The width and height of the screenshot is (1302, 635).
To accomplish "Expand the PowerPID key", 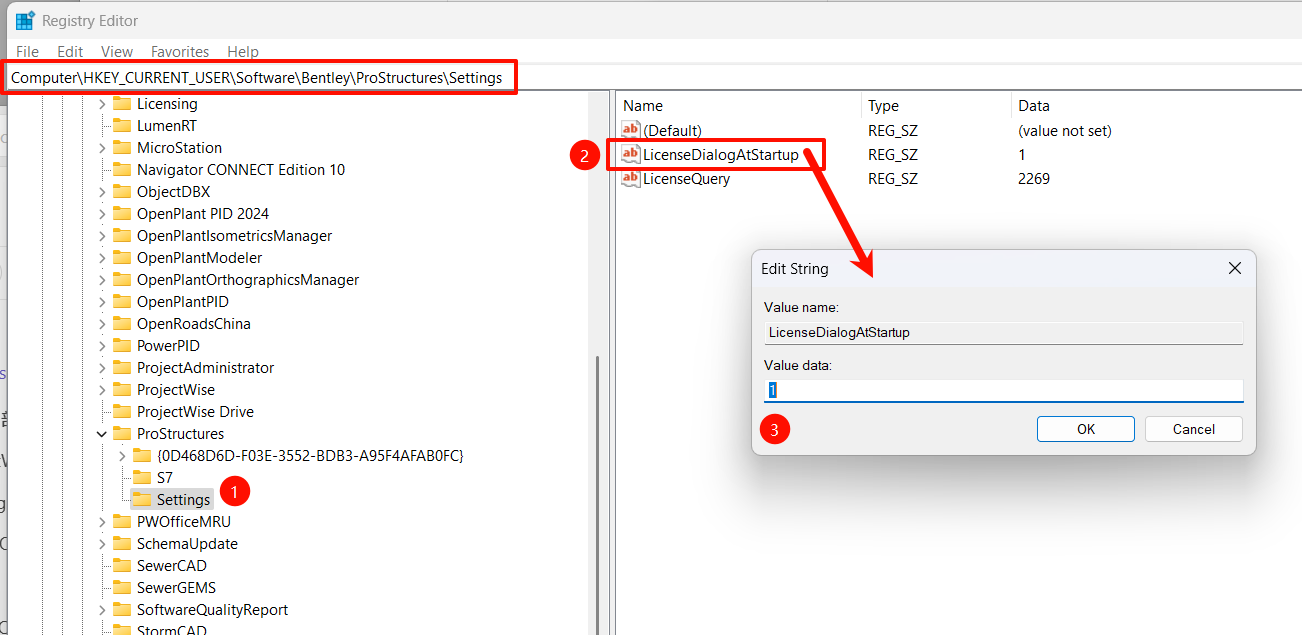I will click(102, 346).
